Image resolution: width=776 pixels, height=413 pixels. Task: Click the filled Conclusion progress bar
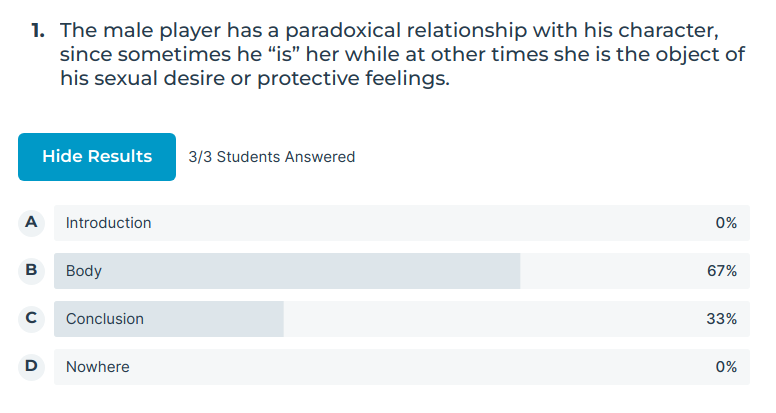click(x=169, y=319)
